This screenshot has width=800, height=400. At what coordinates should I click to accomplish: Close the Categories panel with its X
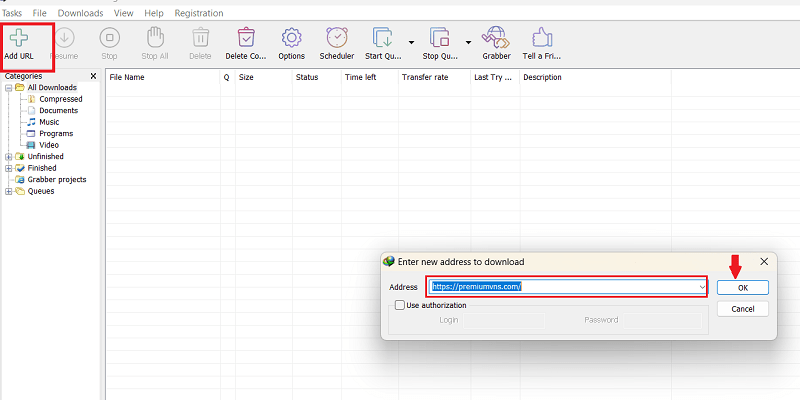93,76
